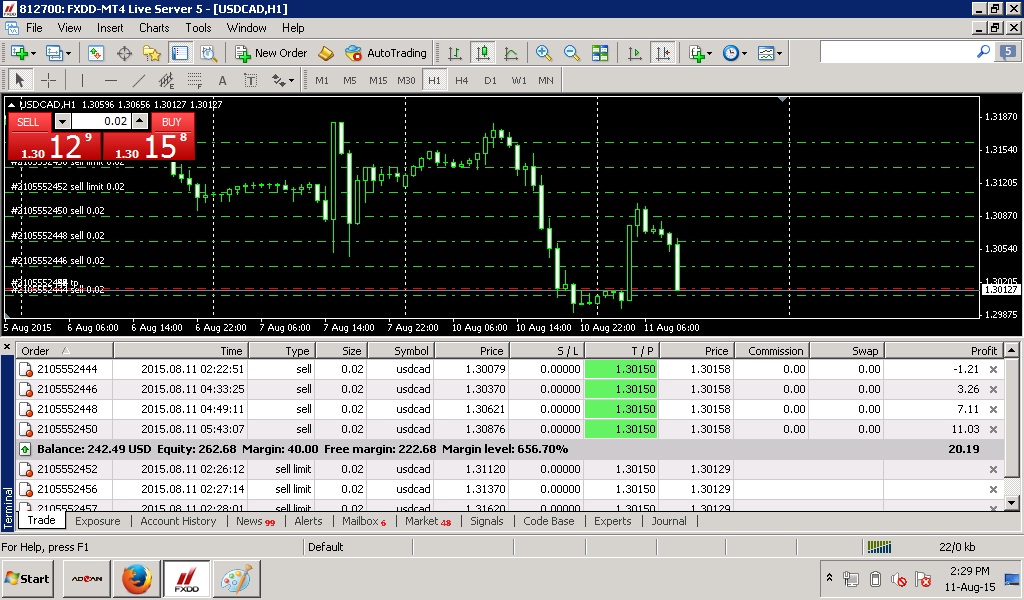
Task: Zoom in on the chart
Action: coord(543,53)
